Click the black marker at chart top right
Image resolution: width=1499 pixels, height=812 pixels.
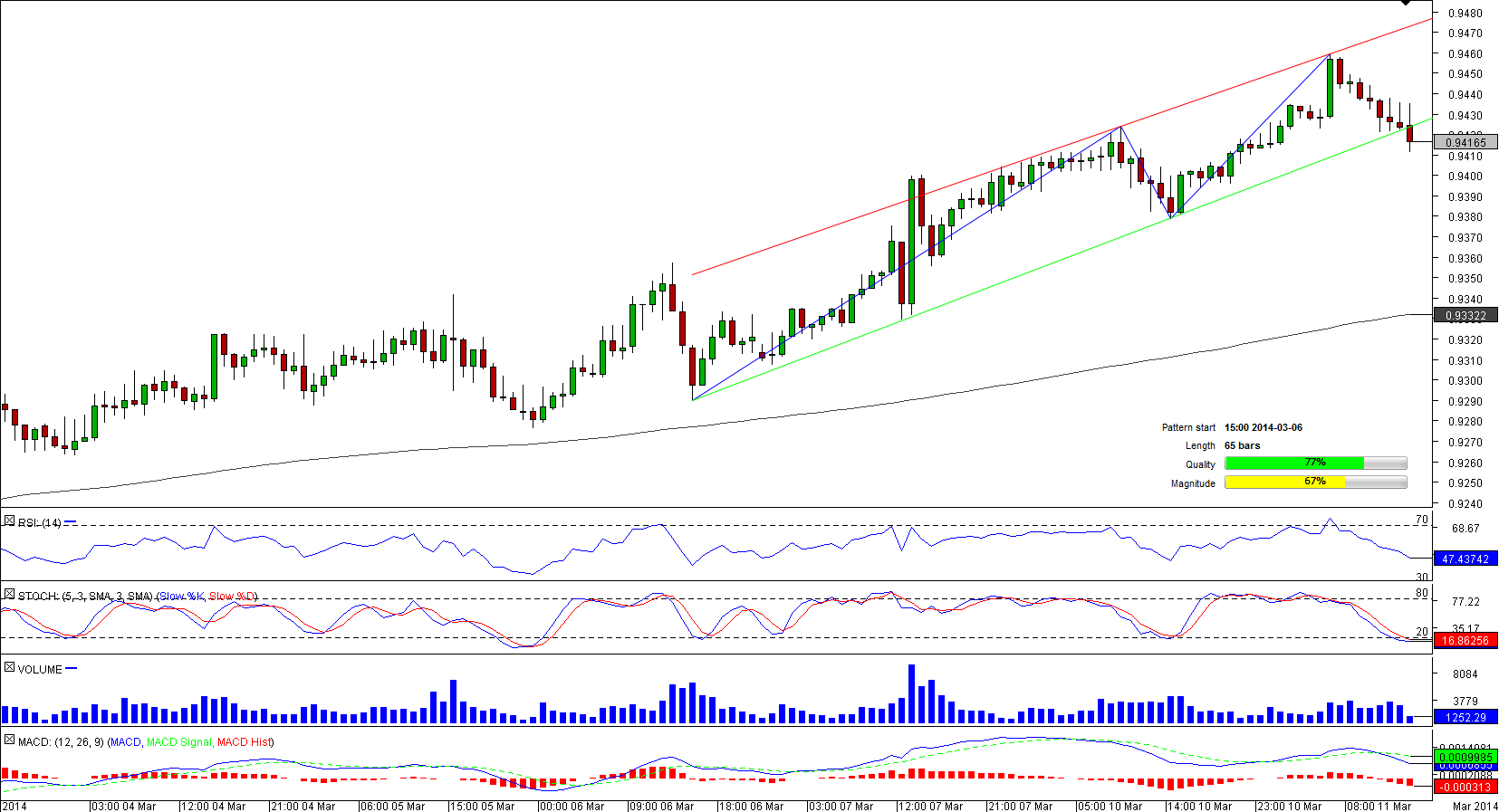(x=1405, y=3)
